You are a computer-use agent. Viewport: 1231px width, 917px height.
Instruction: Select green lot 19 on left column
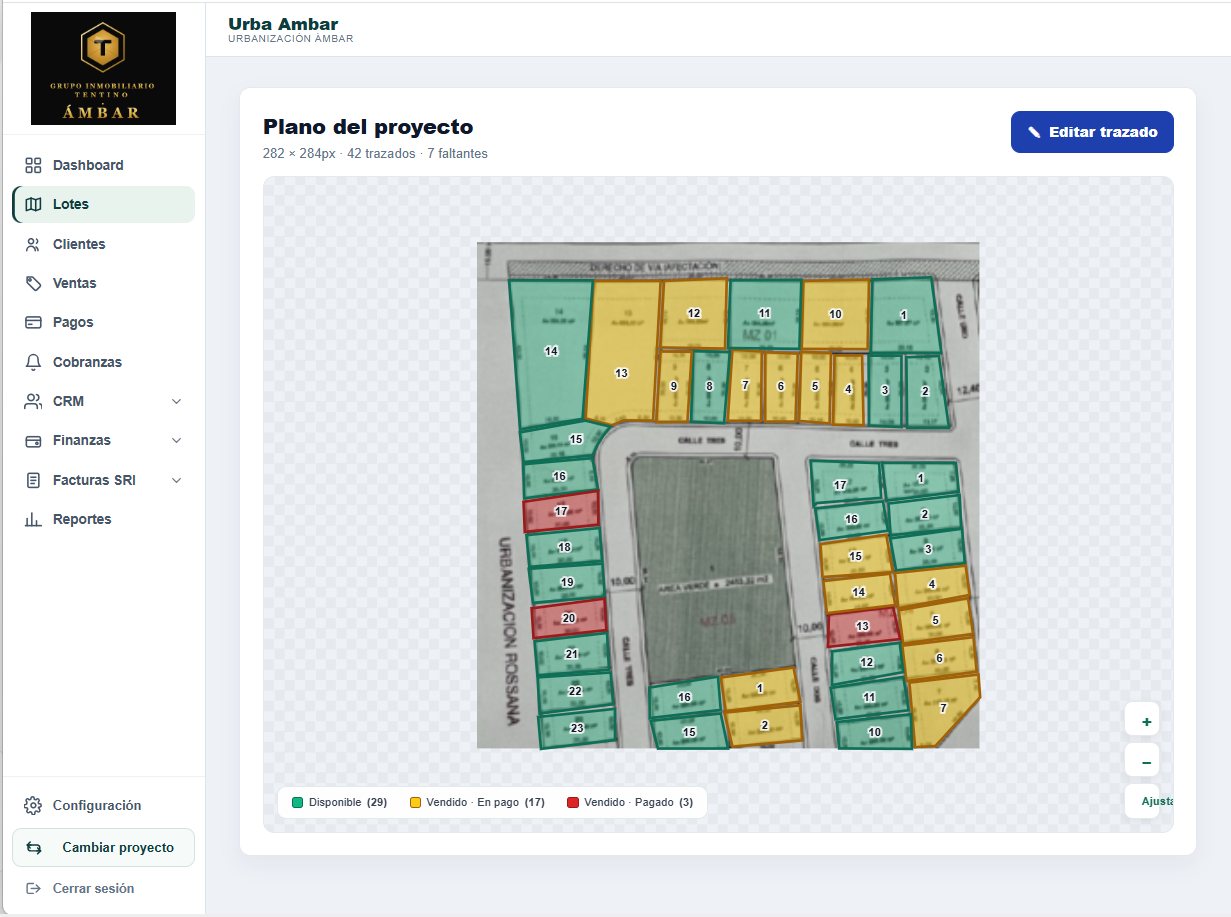567,582
